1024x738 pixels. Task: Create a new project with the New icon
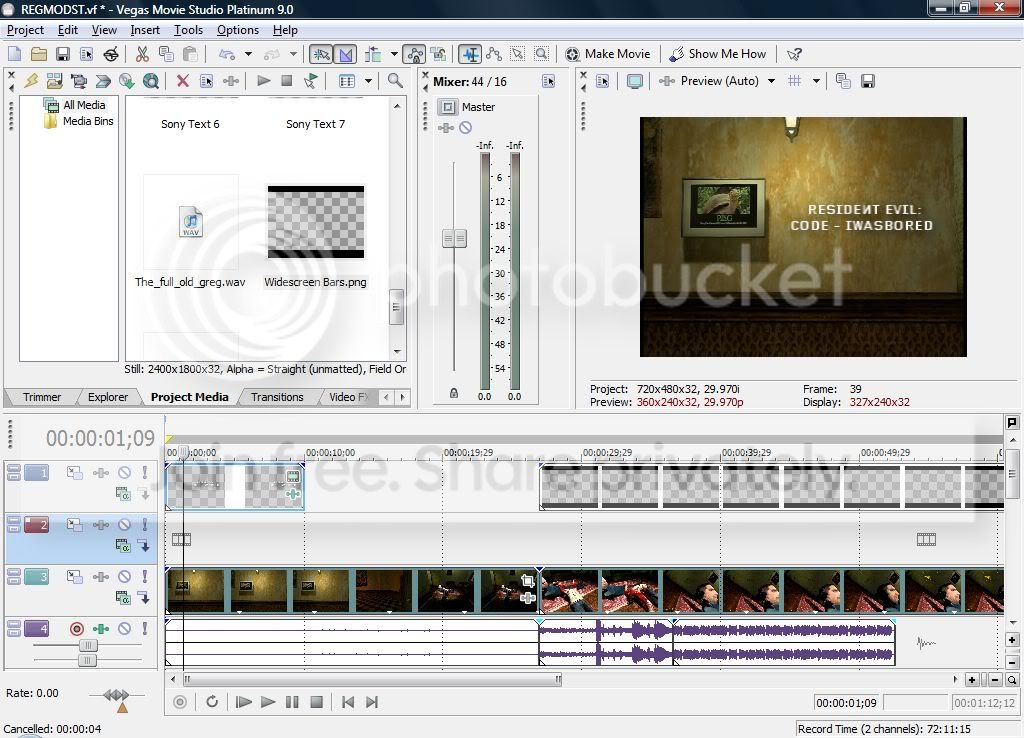[14, 54]
